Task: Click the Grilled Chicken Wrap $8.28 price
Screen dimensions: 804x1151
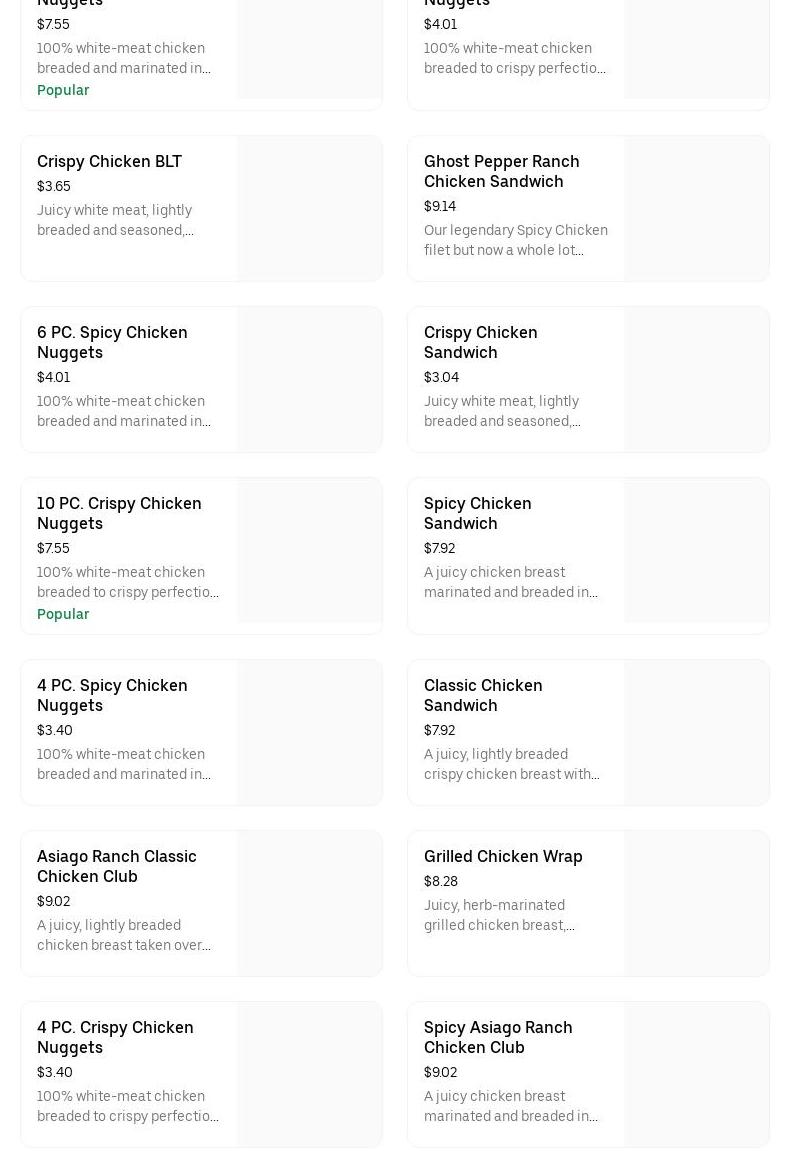Action: [441, 881]
